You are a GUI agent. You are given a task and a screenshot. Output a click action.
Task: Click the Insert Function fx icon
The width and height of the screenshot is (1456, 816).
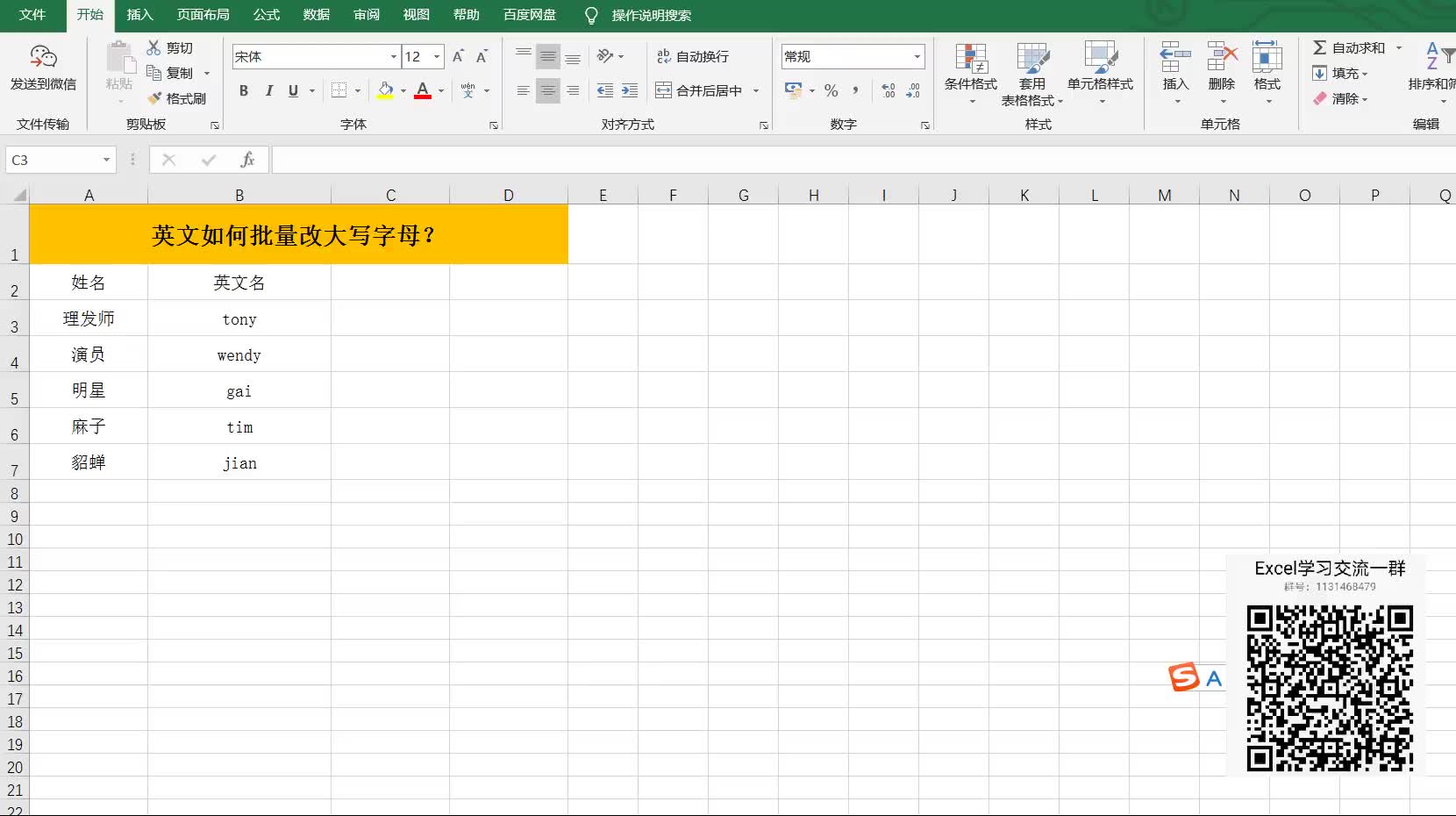pyautogui.click(x=248, y=160)
